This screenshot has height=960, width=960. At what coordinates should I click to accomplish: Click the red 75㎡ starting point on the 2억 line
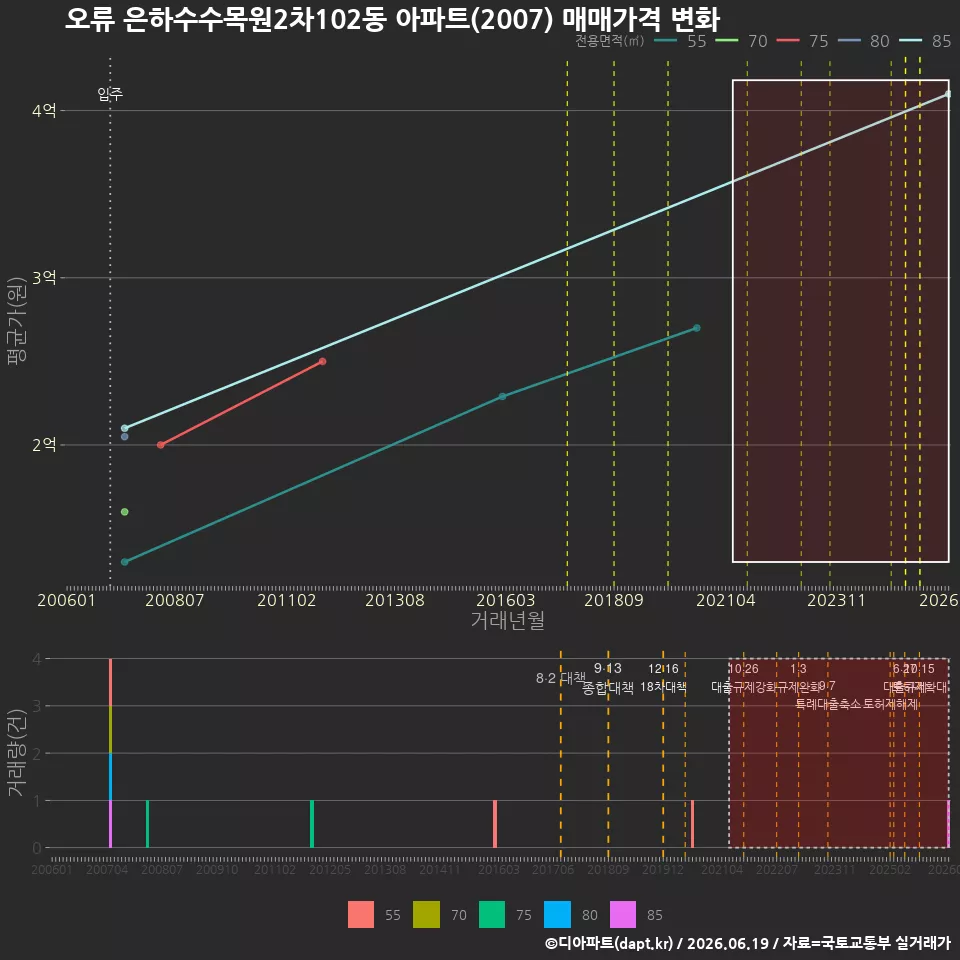point(160,445)
